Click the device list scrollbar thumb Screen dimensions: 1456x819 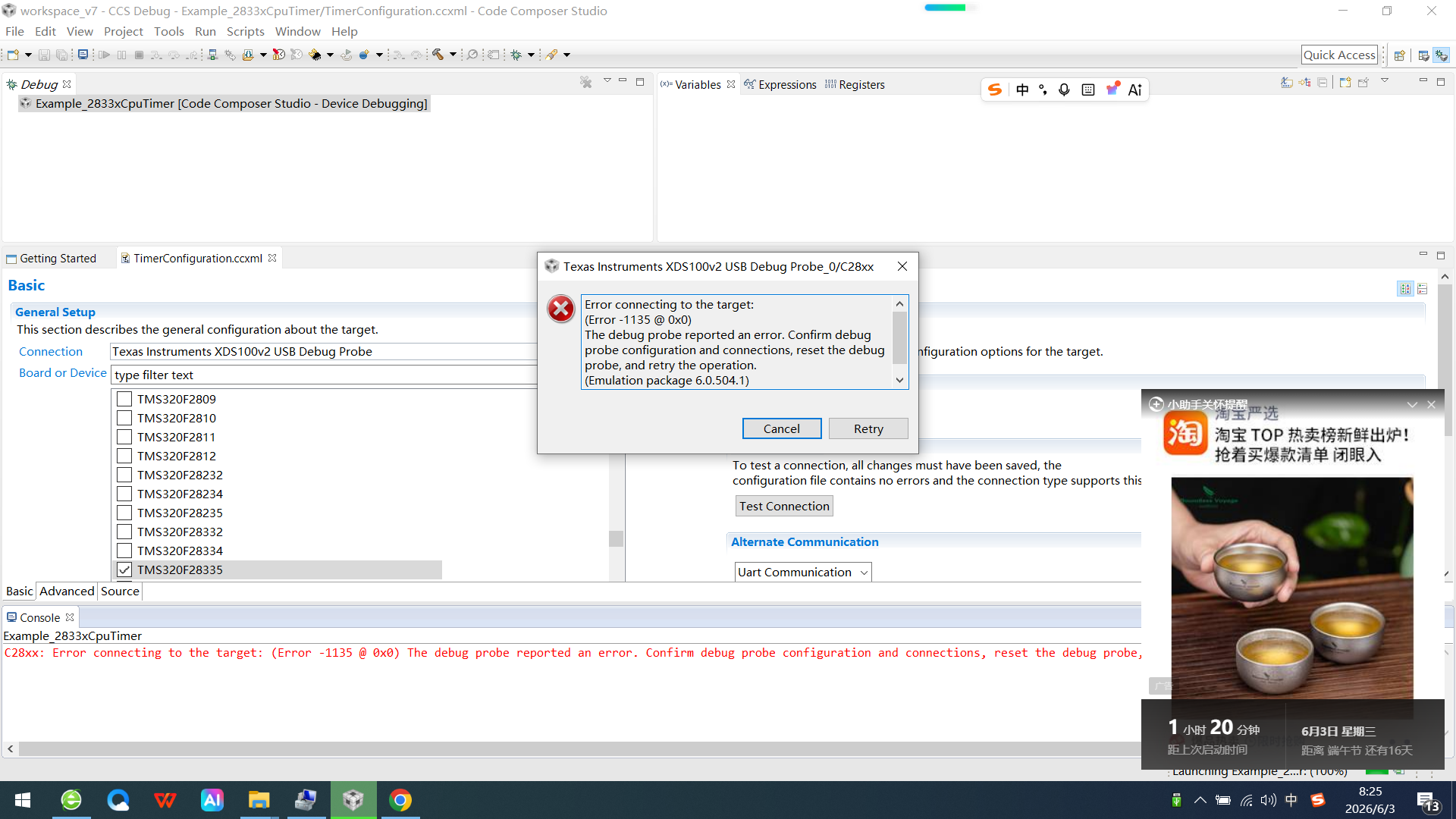(x=616, y=538)
